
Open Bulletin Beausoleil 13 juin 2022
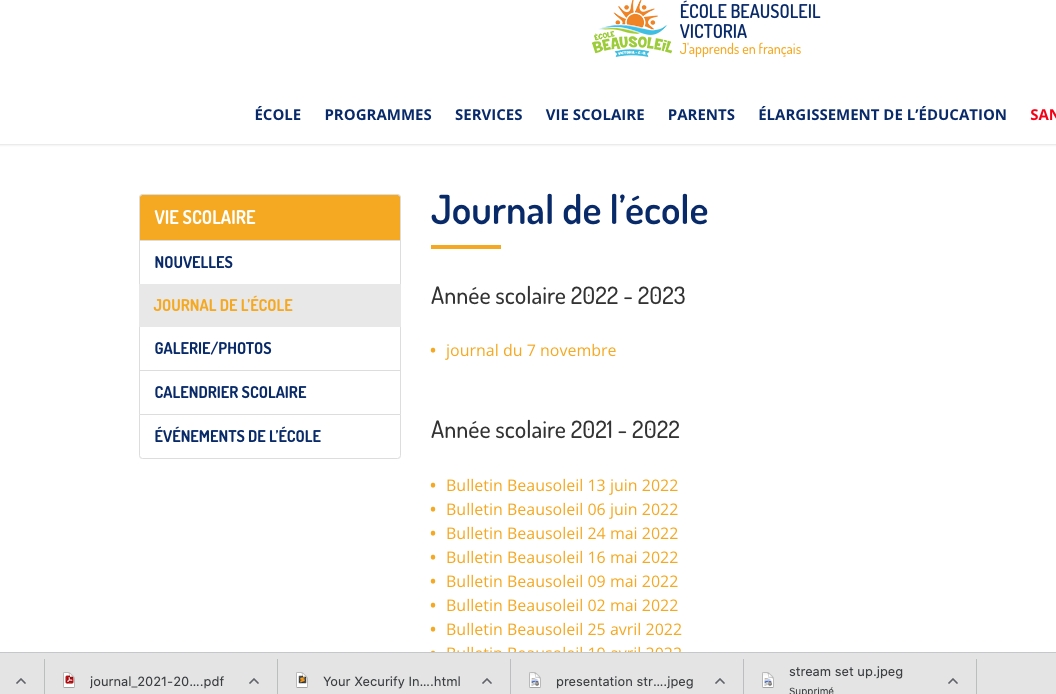tap(562, 485)
